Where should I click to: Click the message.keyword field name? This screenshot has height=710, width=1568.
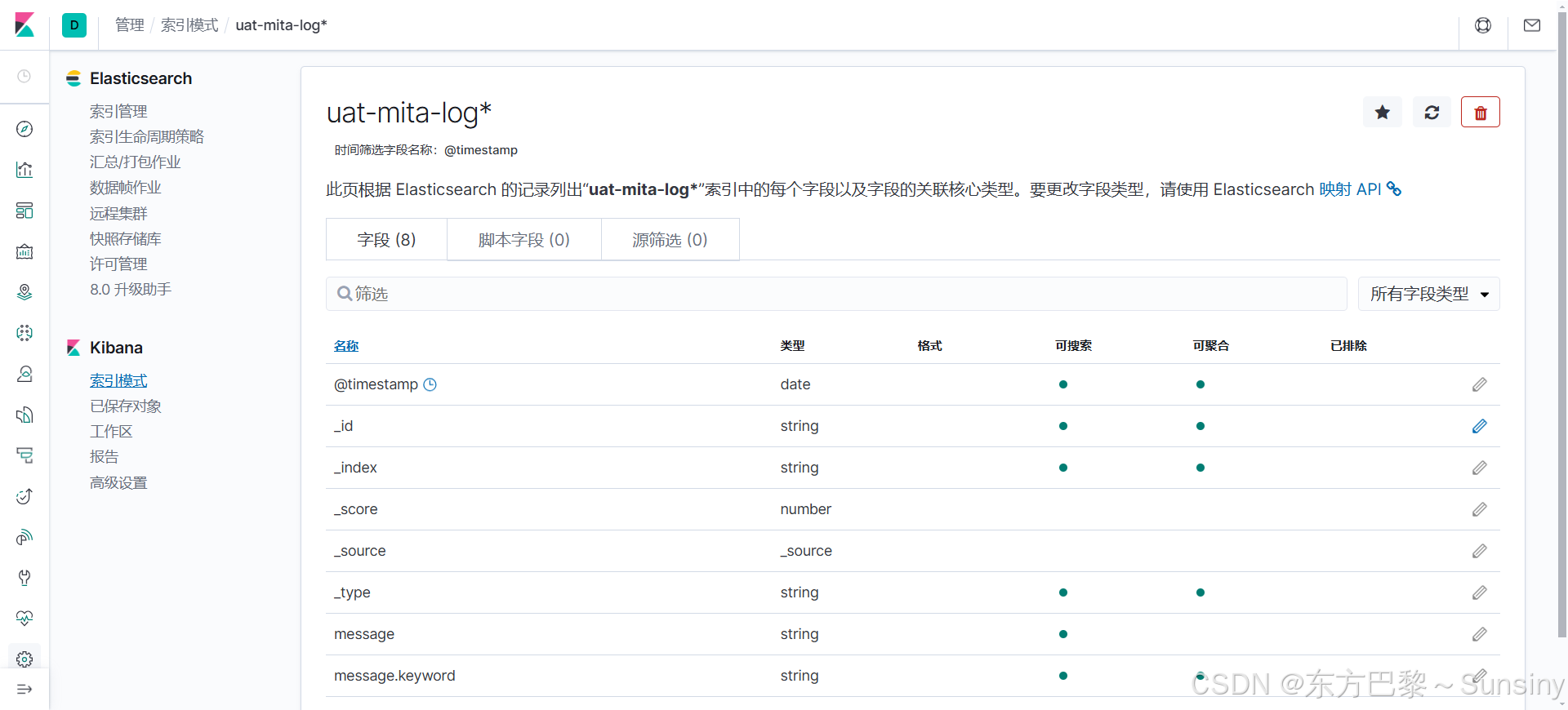pyautogui.click(x=394, y=676)
